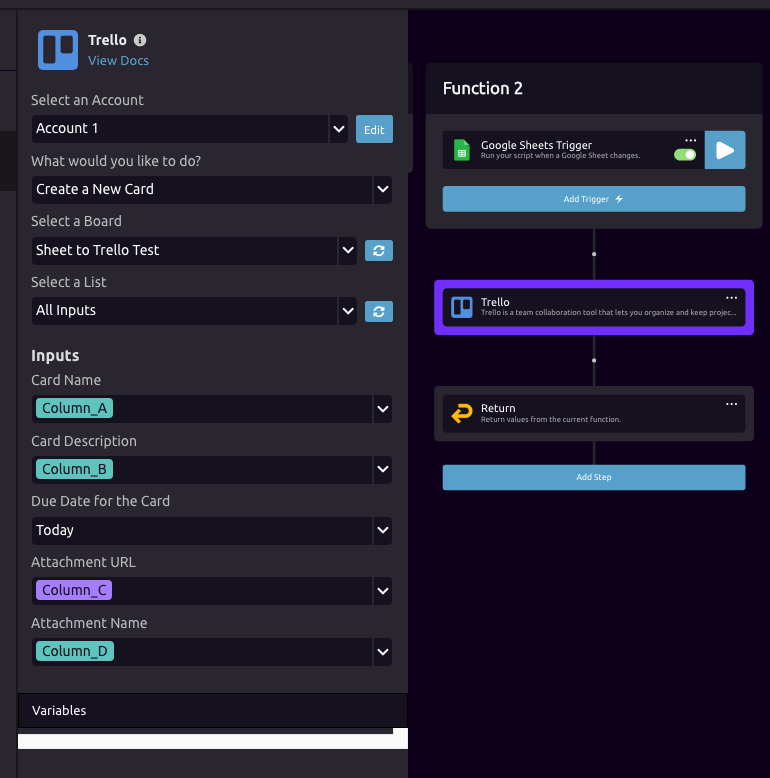Click the Edit account button
Image resolution: width=770 pixels, height=778 pixels.
tap(374, 129)
